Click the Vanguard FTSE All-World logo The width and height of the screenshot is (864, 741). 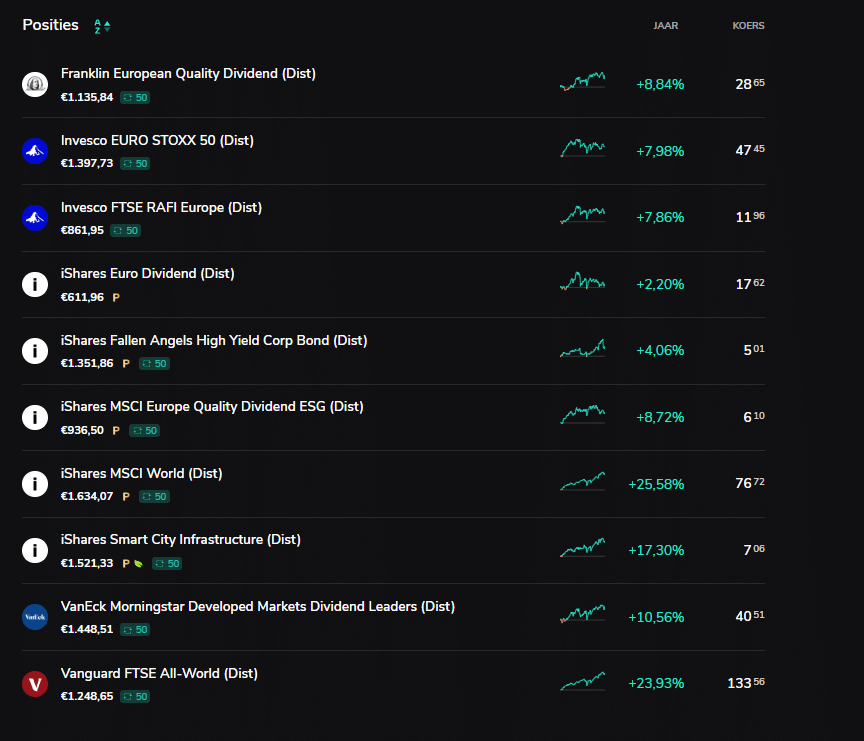click(x=35, y=684)
